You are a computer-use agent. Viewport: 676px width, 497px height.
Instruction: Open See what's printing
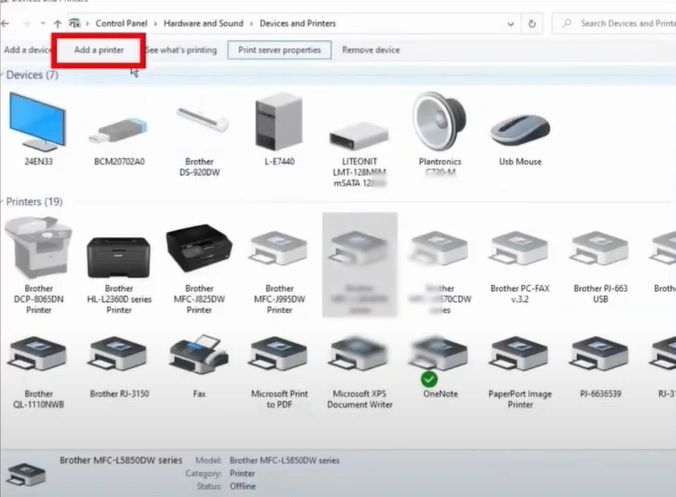181,50
